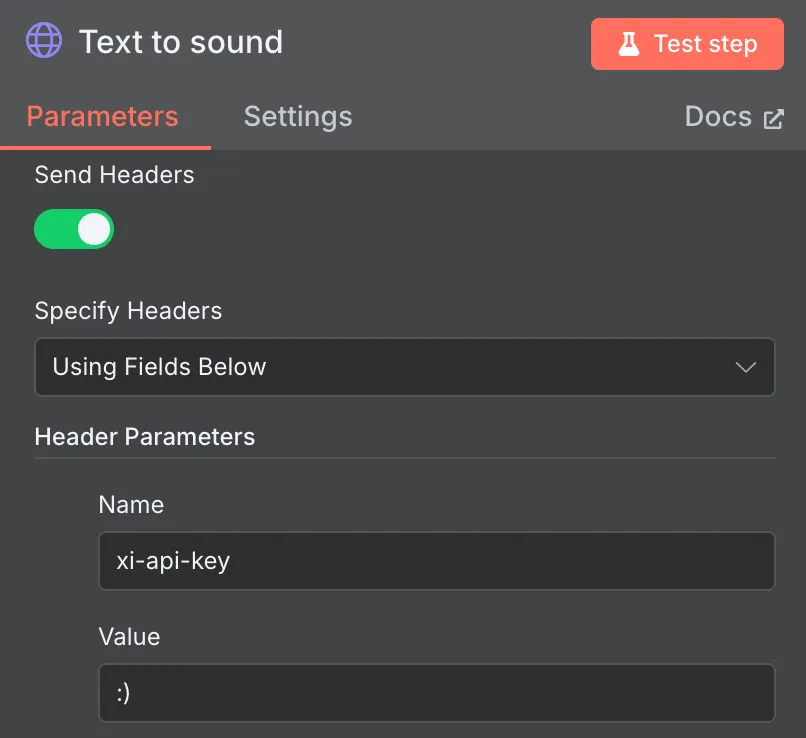Screen dimensions: 806x738
Task: Click the Send Headers label text
Action: pos(114,175)
